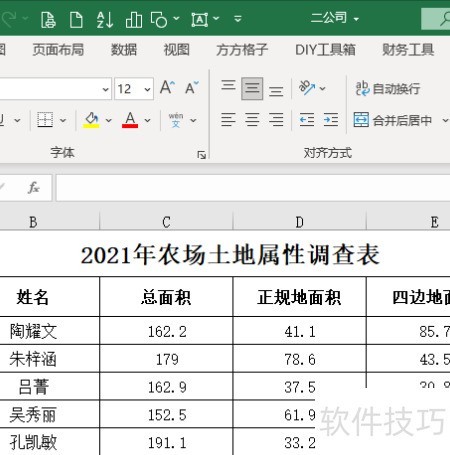Image resolution: width=450 pixels, height=455 pixels.
Task: Apply the yellow fill color bucket
Action: 91,120
